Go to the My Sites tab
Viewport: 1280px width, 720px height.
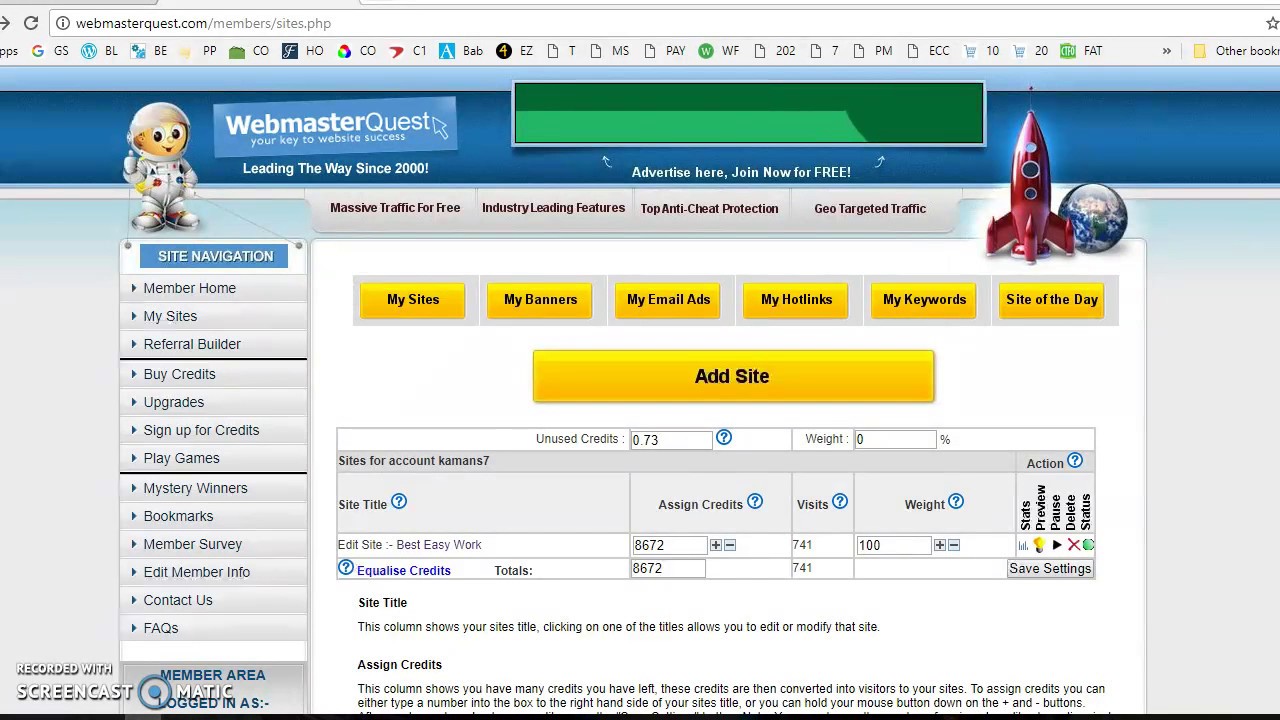(x=413, y=300)
